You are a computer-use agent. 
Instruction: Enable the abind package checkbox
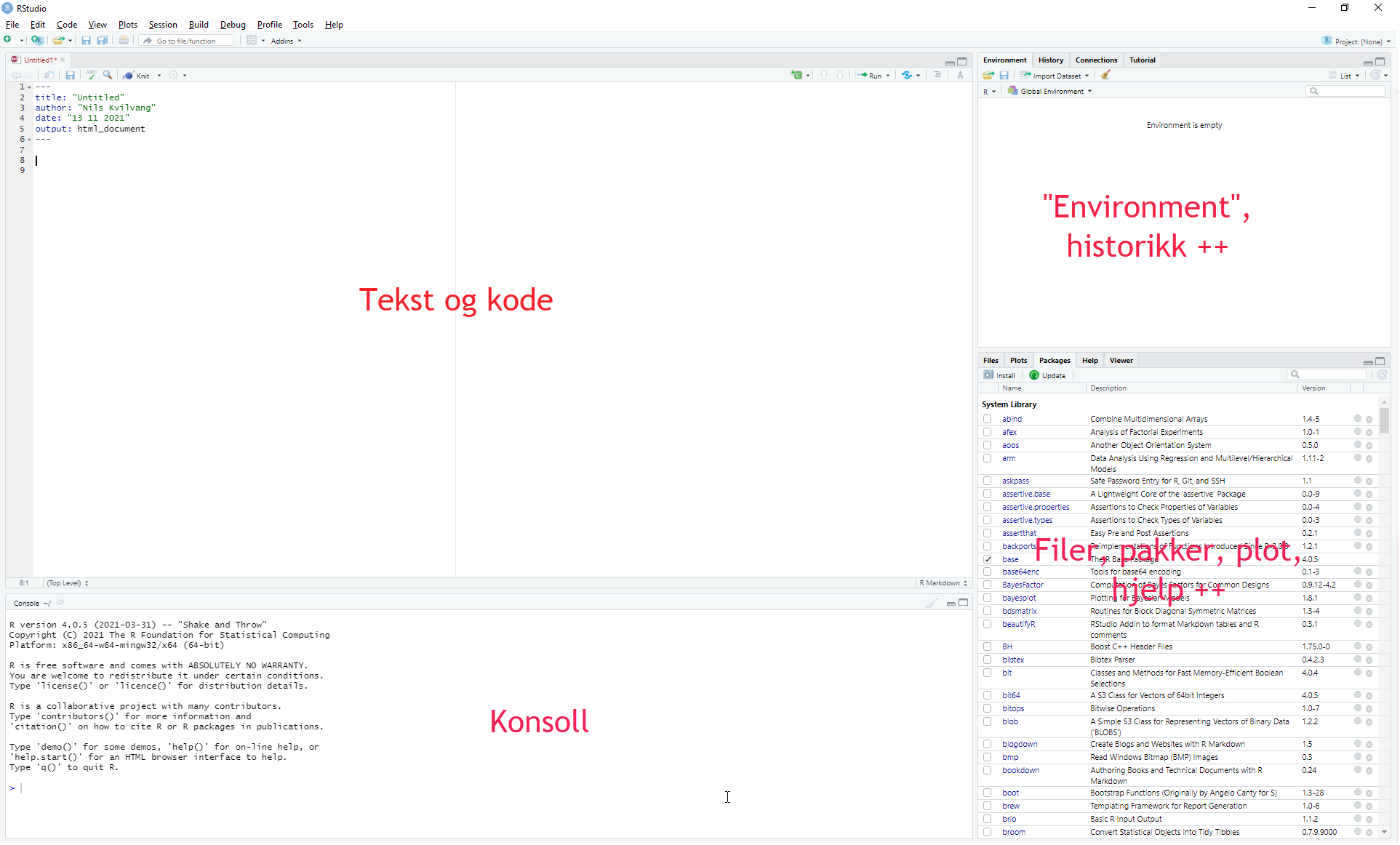(987, 420)
